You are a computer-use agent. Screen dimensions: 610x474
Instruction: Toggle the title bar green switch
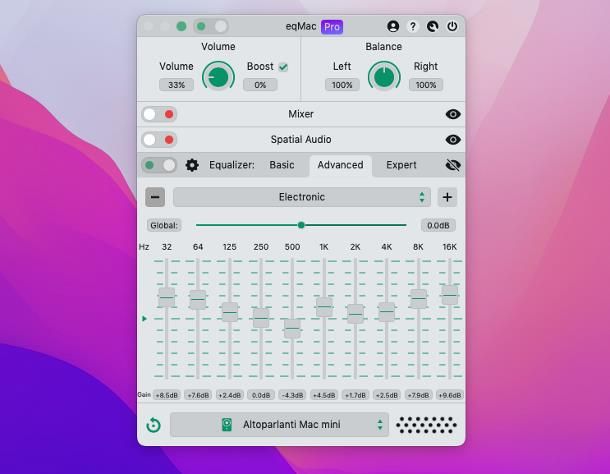[211, 26]
